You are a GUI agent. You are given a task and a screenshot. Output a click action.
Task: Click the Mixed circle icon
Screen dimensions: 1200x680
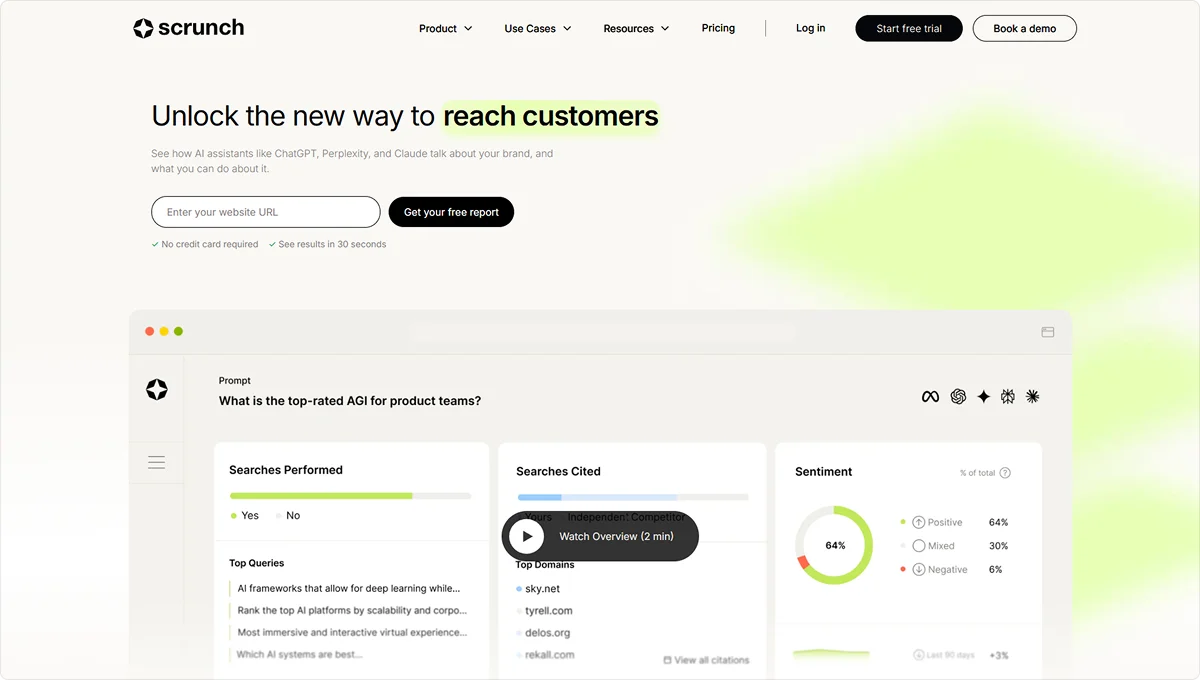[919, 546]
